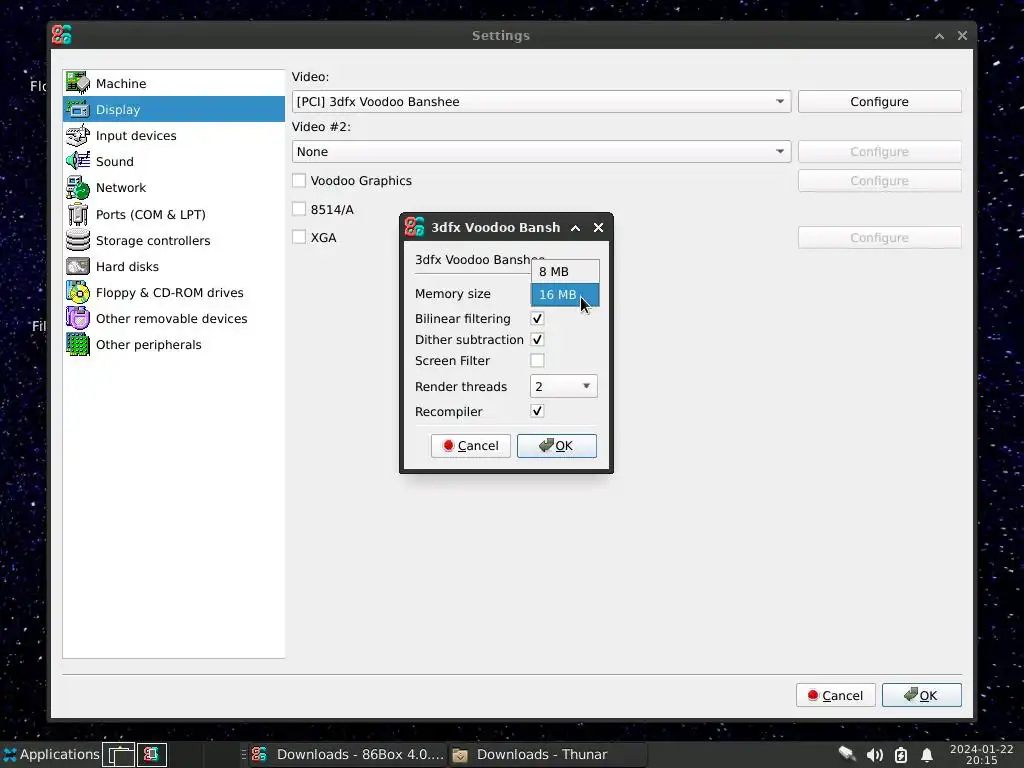Click Cancel in the Voodoo Banshee dialog
The height and width of the screenshot is (768, 1024).
[471, 445]
